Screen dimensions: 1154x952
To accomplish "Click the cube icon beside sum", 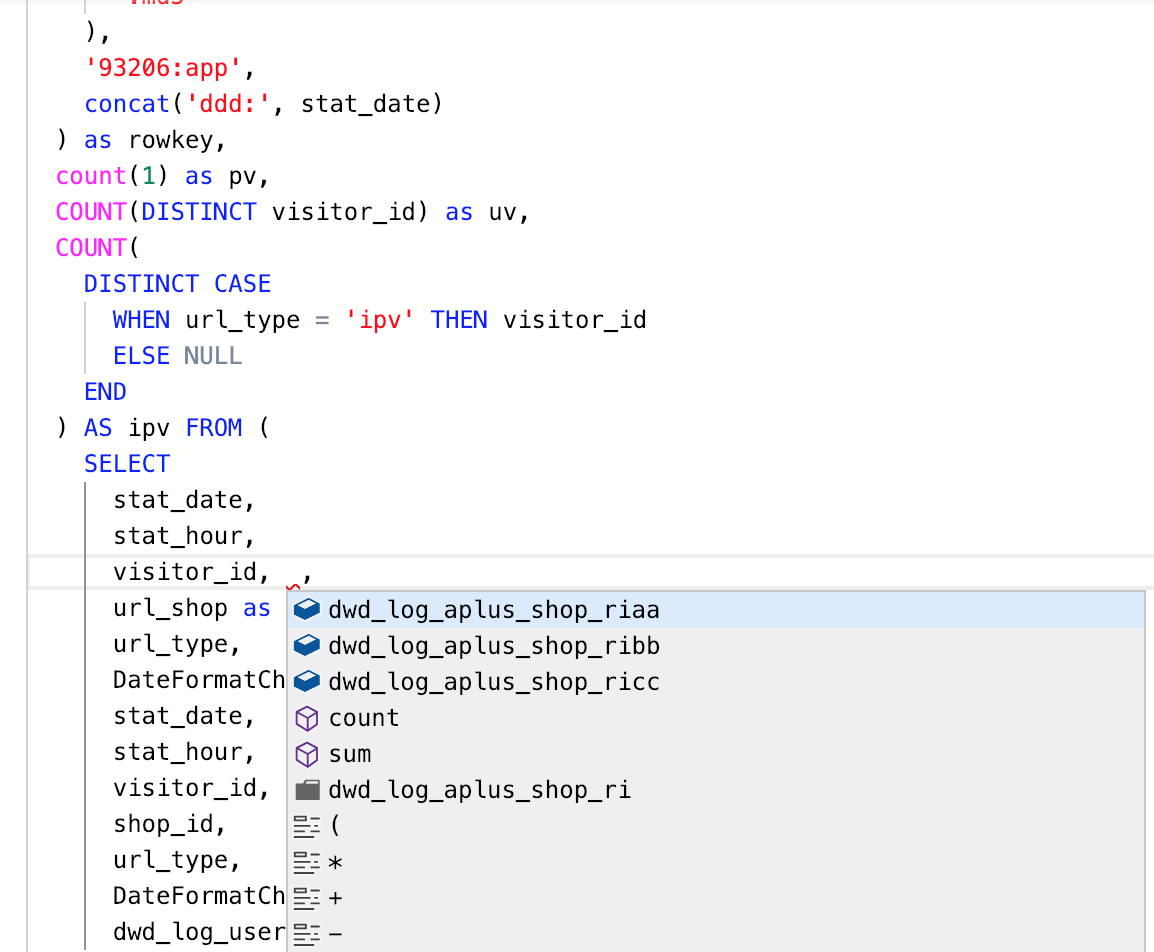I will coord(306,754).
